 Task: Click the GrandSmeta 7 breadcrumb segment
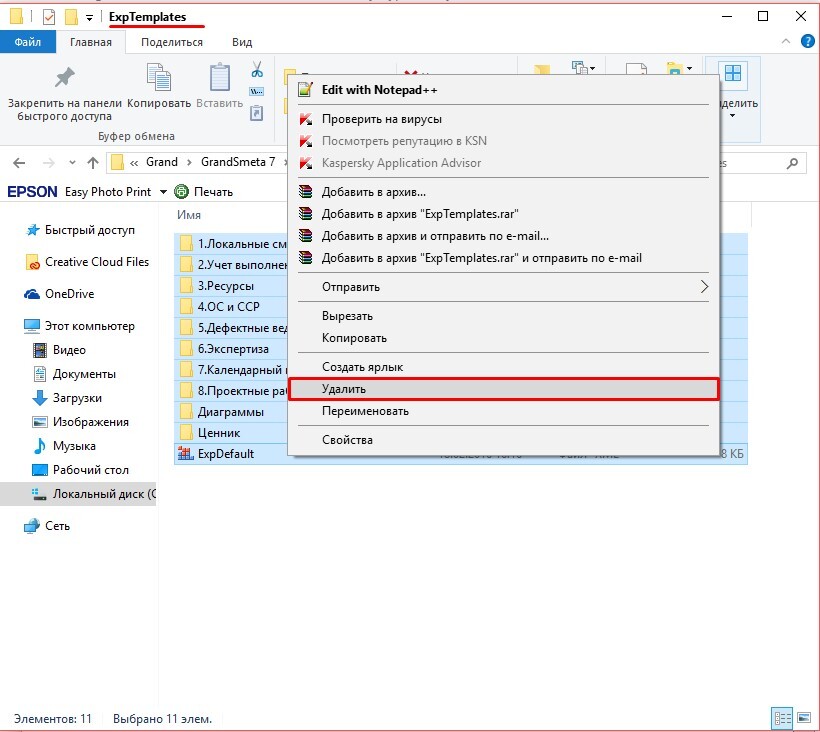238,162
